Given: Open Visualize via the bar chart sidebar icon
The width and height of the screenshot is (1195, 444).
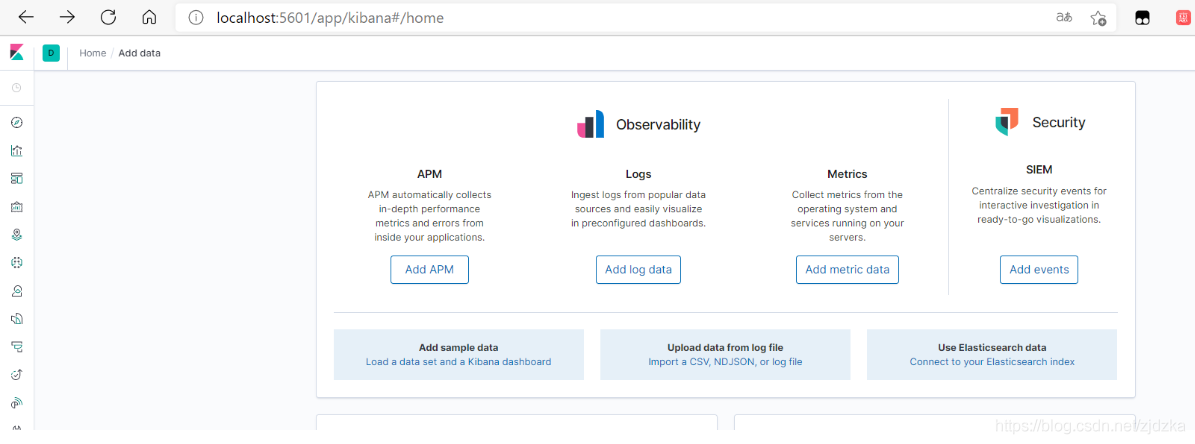Looking at the screenshot, I should click(x=17, y=151).
